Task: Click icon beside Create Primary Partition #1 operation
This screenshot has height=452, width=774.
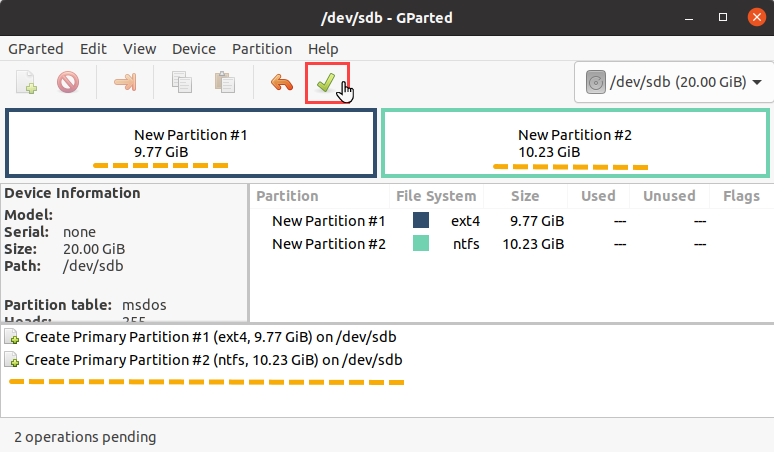Action: [12, 337]
